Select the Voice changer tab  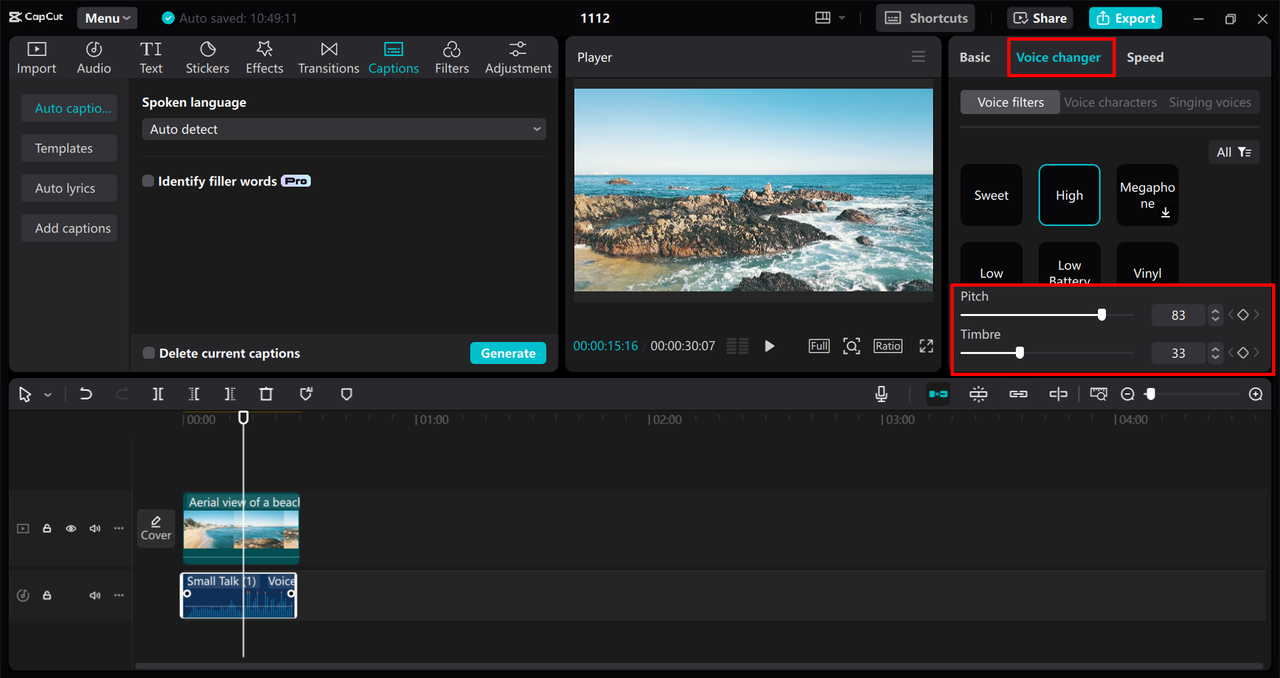(1058, 57)
